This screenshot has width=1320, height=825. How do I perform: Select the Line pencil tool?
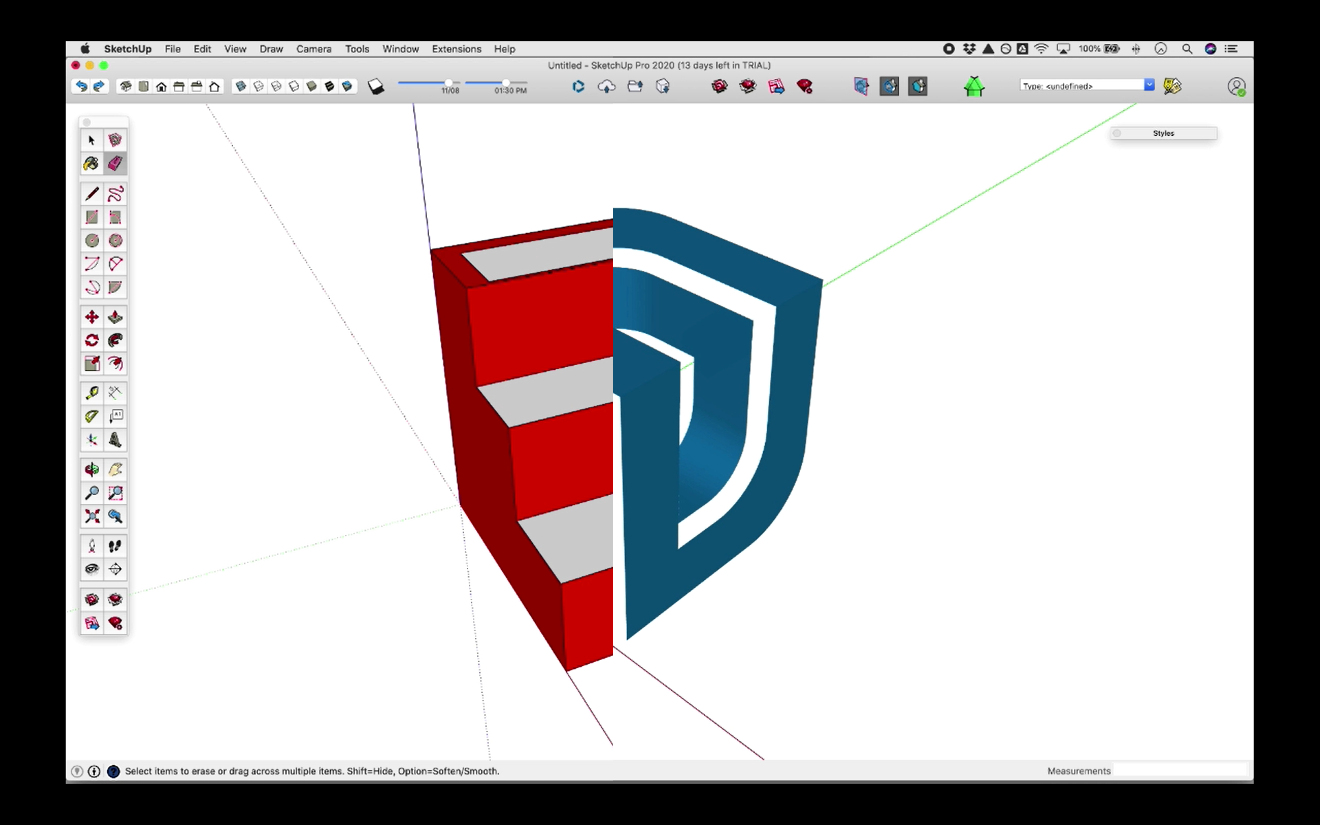click(x=92, y=194)
